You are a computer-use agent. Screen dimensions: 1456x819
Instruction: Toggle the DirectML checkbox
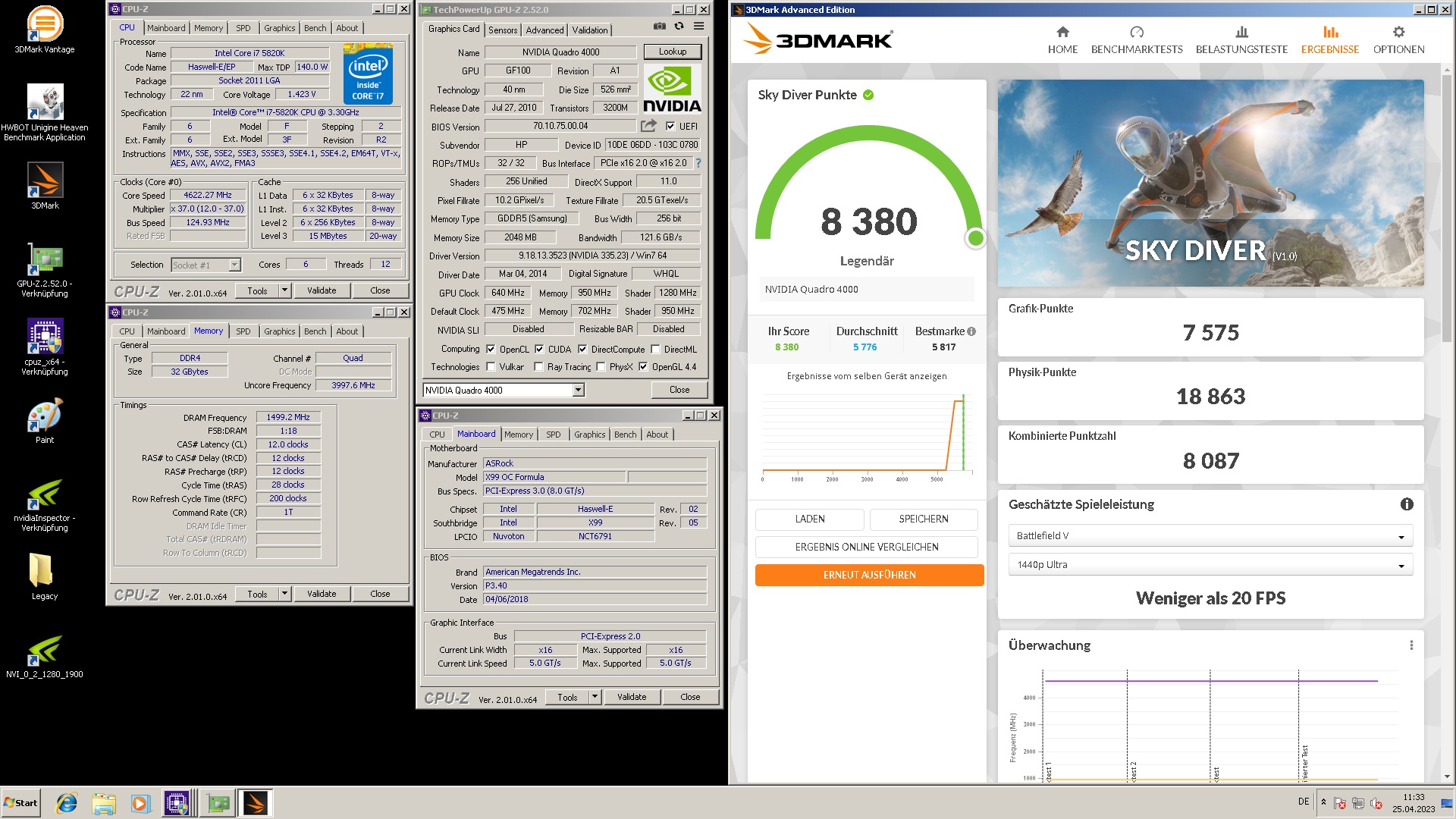pos(655,350)
